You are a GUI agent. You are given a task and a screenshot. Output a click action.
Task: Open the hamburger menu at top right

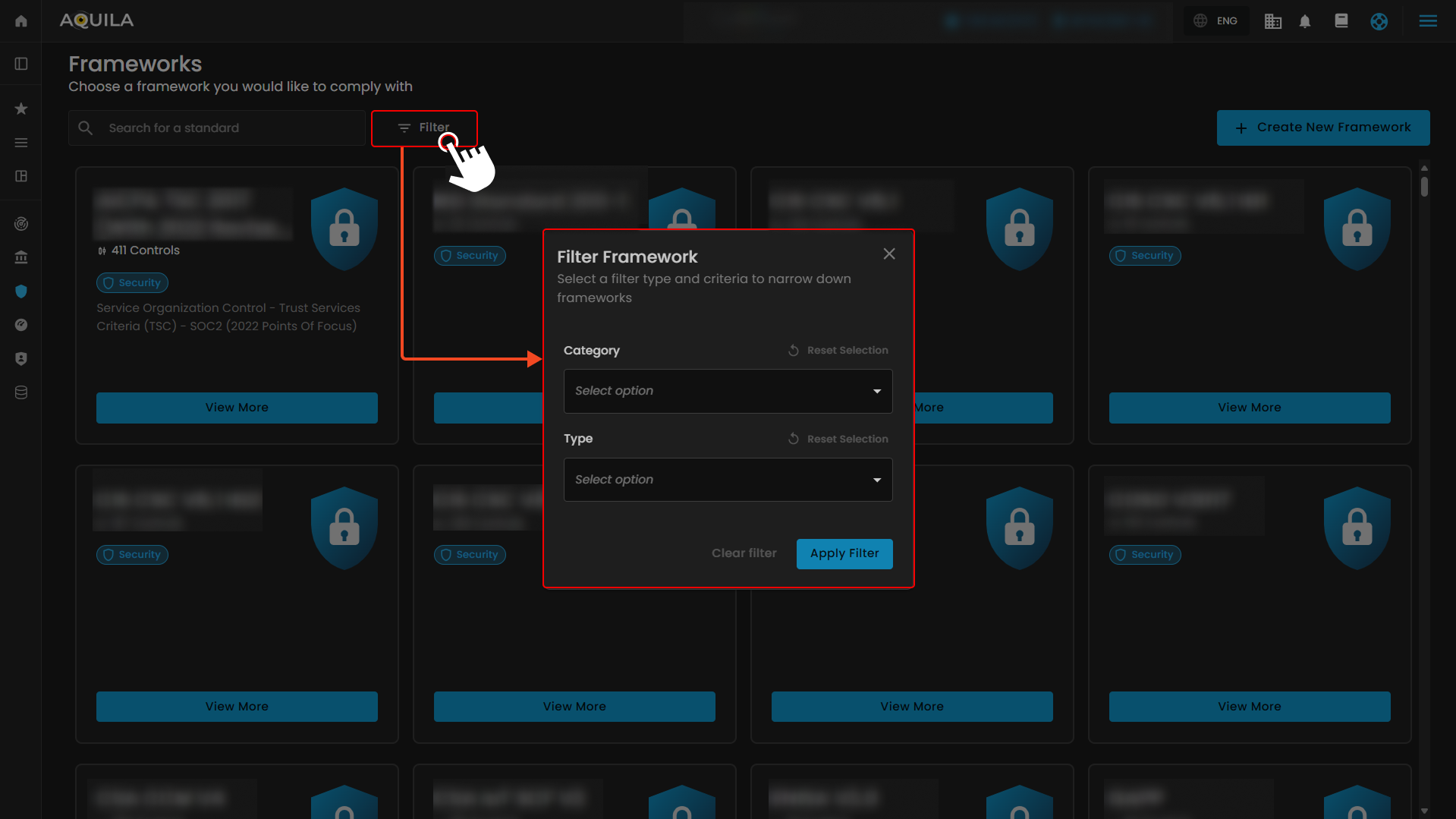click(1428, 21)
